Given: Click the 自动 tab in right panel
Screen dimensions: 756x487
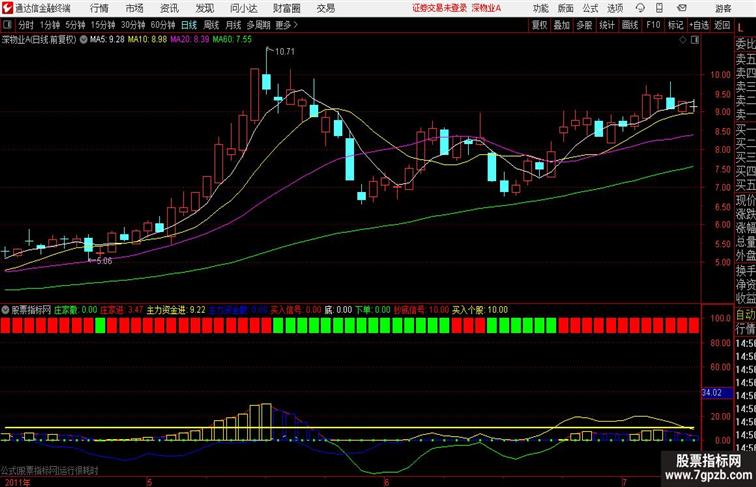Looking at the screenshot, I should pos(745,315).
